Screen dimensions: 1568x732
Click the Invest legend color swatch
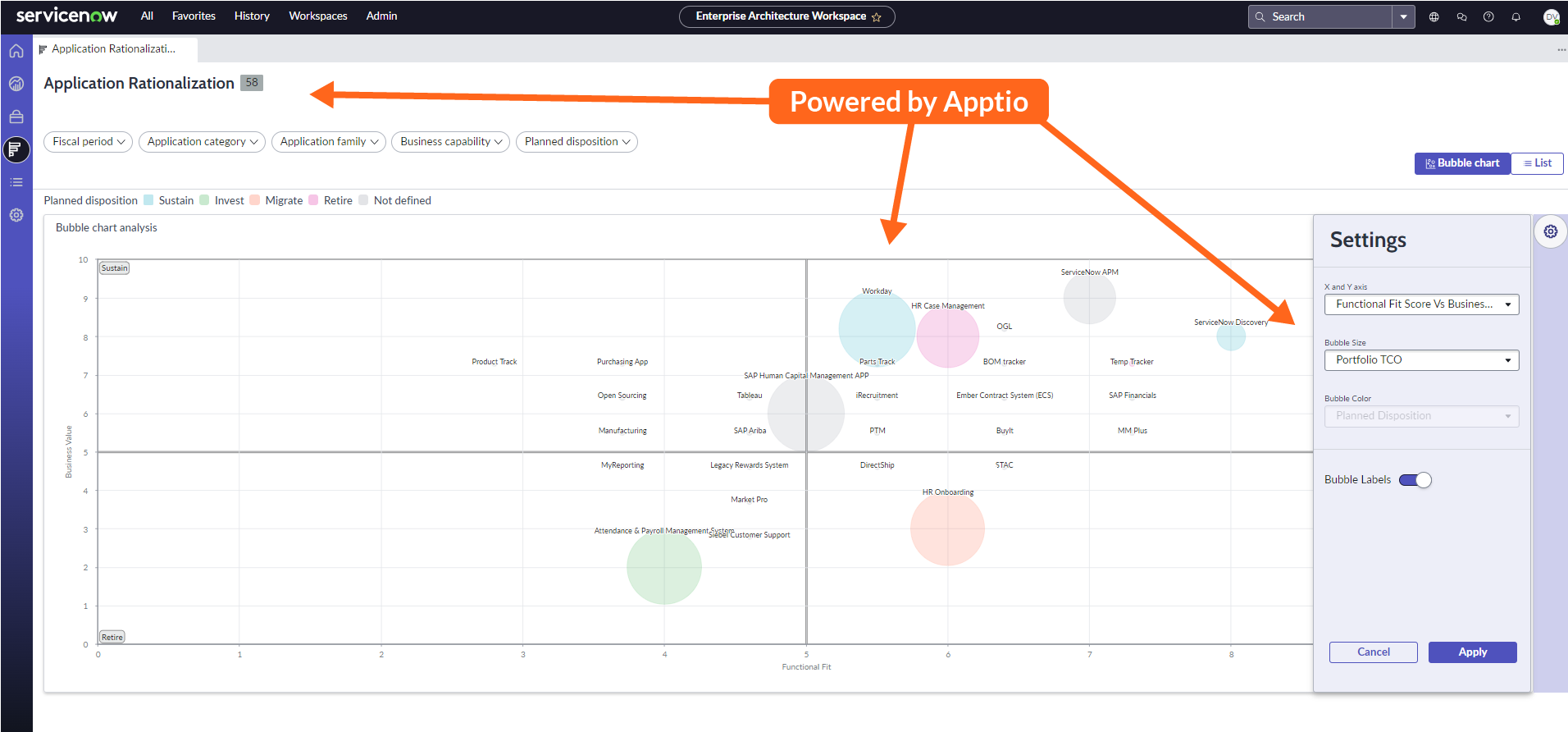tap(204, 200)
